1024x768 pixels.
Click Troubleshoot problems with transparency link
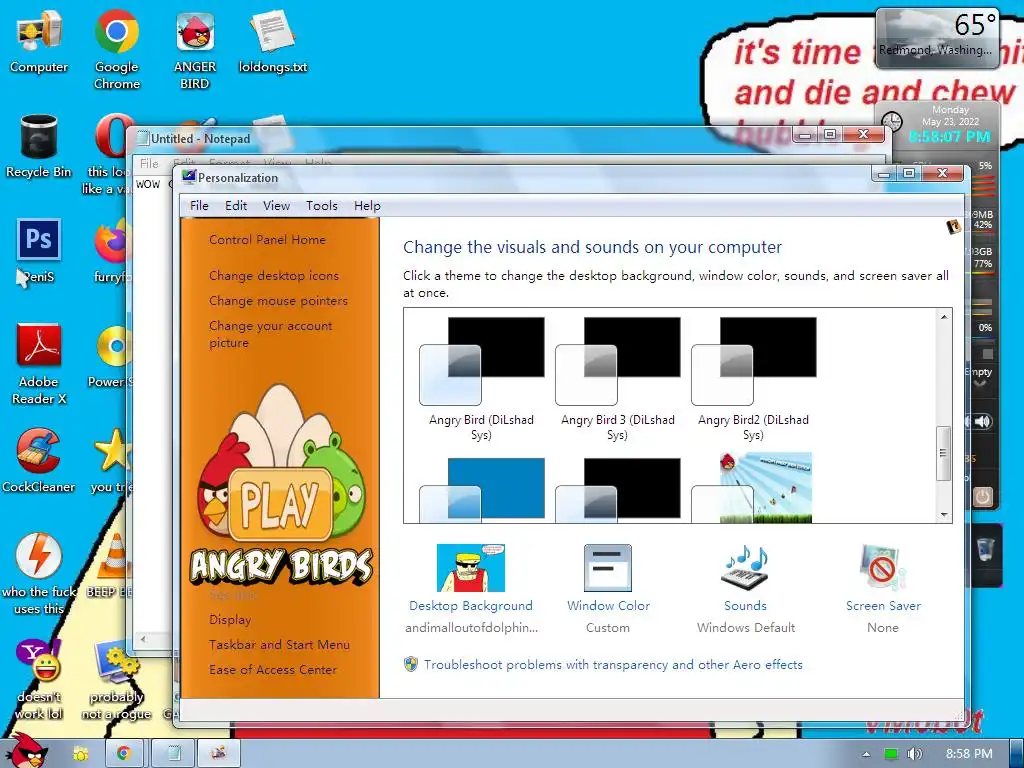[613, 665]
